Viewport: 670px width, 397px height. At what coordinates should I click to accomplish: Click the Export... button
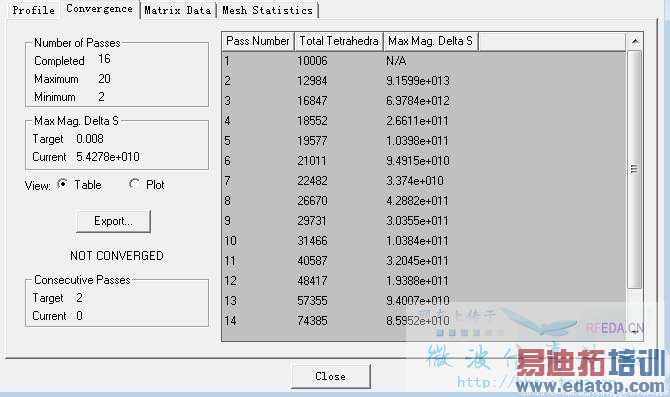113,221
